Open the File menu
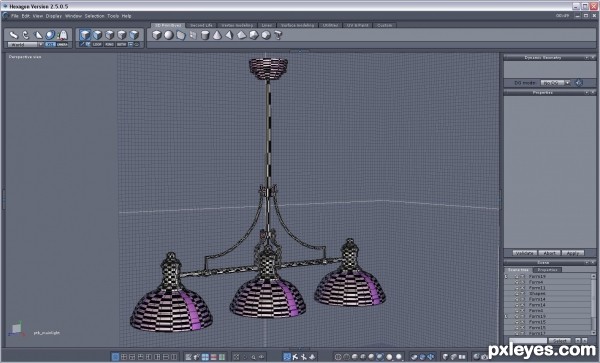This screenshot has width=600, height=363. pos(15,16)
